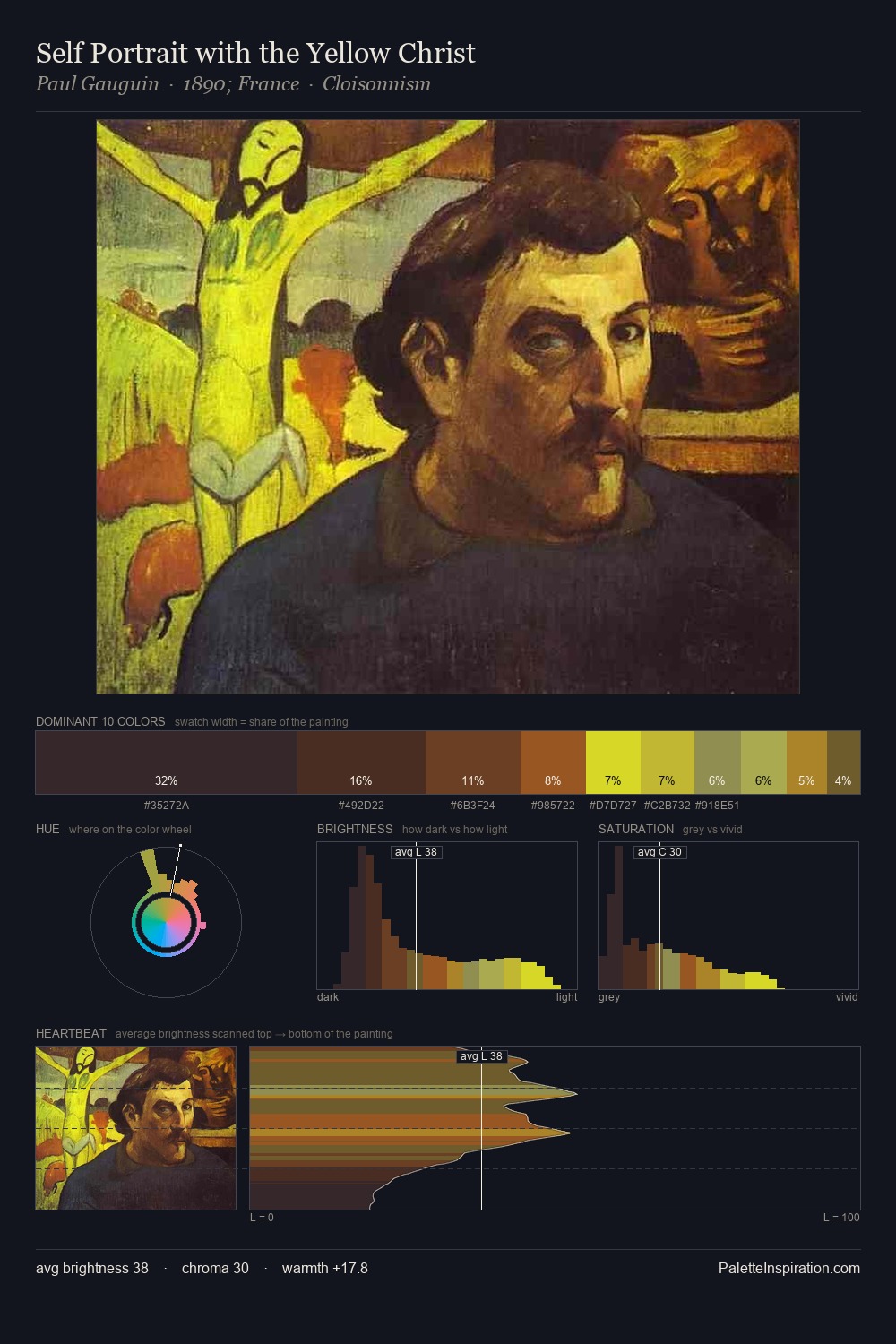Pick the 8% orange-brown swatch #985722
Viewport: 896px width, 1344px height.
pos(553,762)
